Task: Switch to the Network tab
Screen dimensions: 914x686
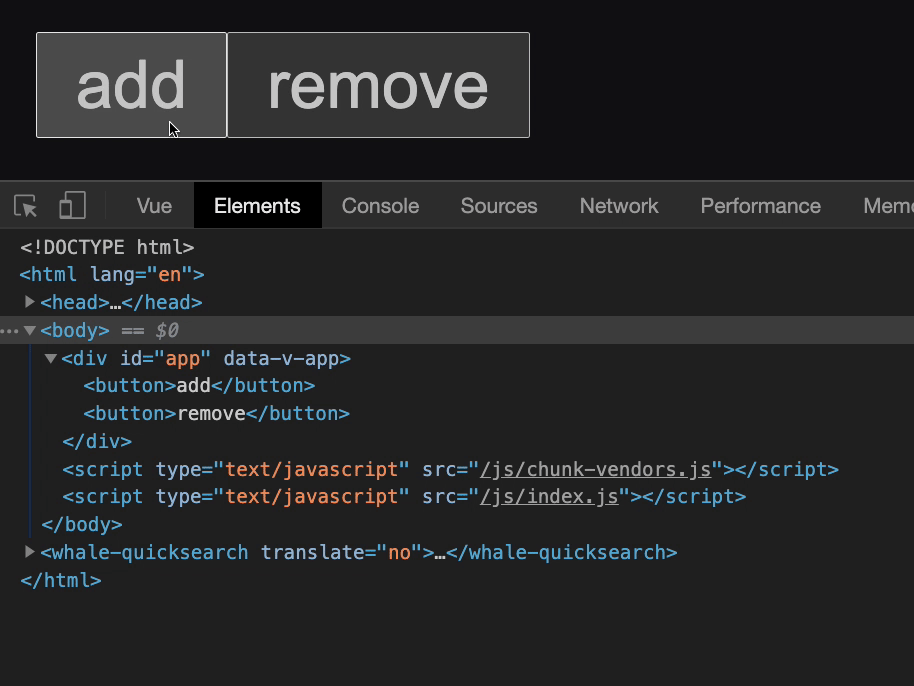Action: click(x=619, y=206)
